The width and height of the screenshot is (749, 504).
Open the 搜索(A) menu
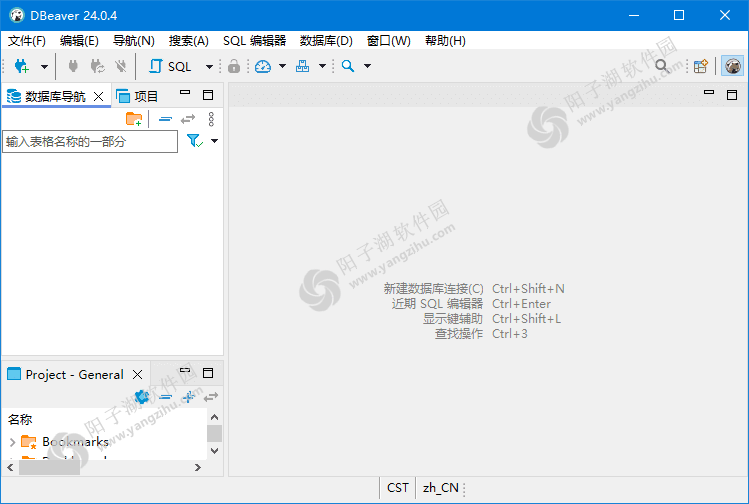tap(189, 41)
